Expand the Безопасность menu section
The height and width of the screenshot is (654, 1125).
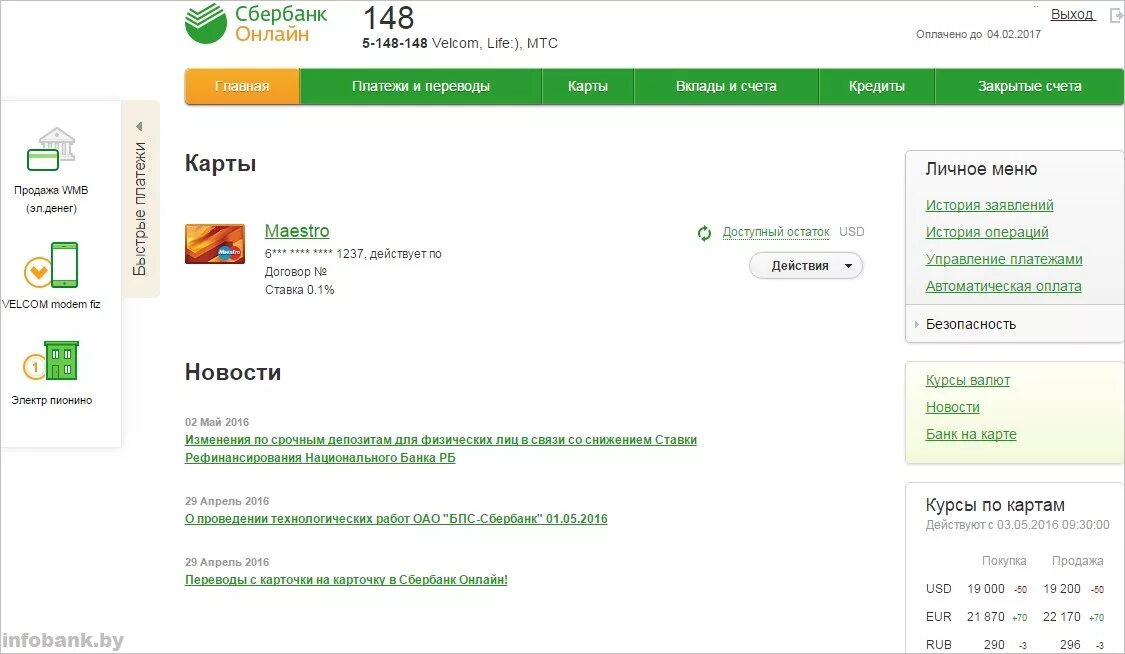(970, 324)
